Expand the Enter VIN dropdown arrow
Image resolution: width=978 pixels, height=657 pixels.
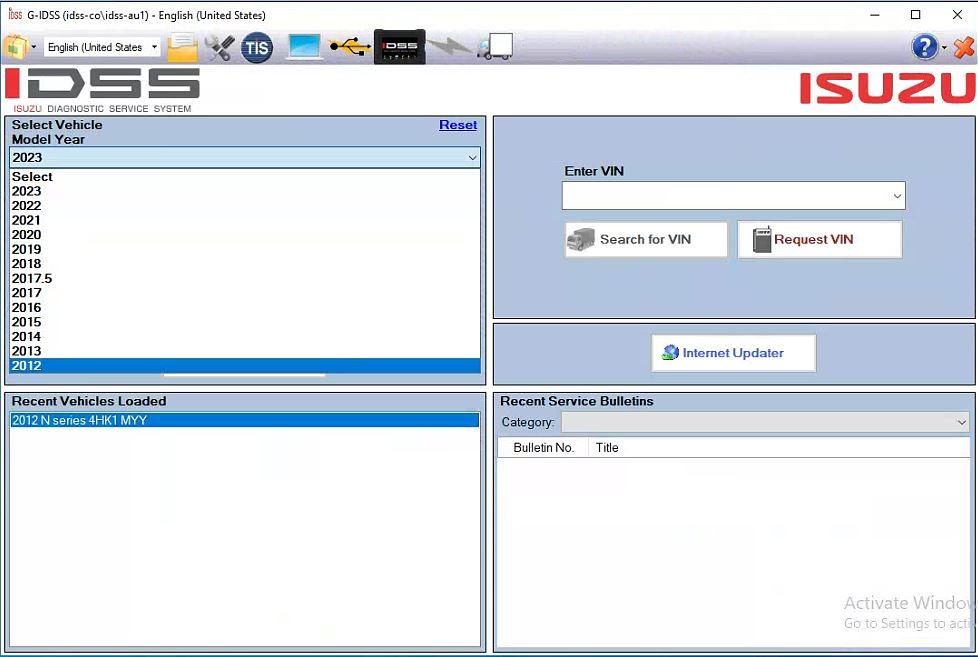[x=897, y=196]
